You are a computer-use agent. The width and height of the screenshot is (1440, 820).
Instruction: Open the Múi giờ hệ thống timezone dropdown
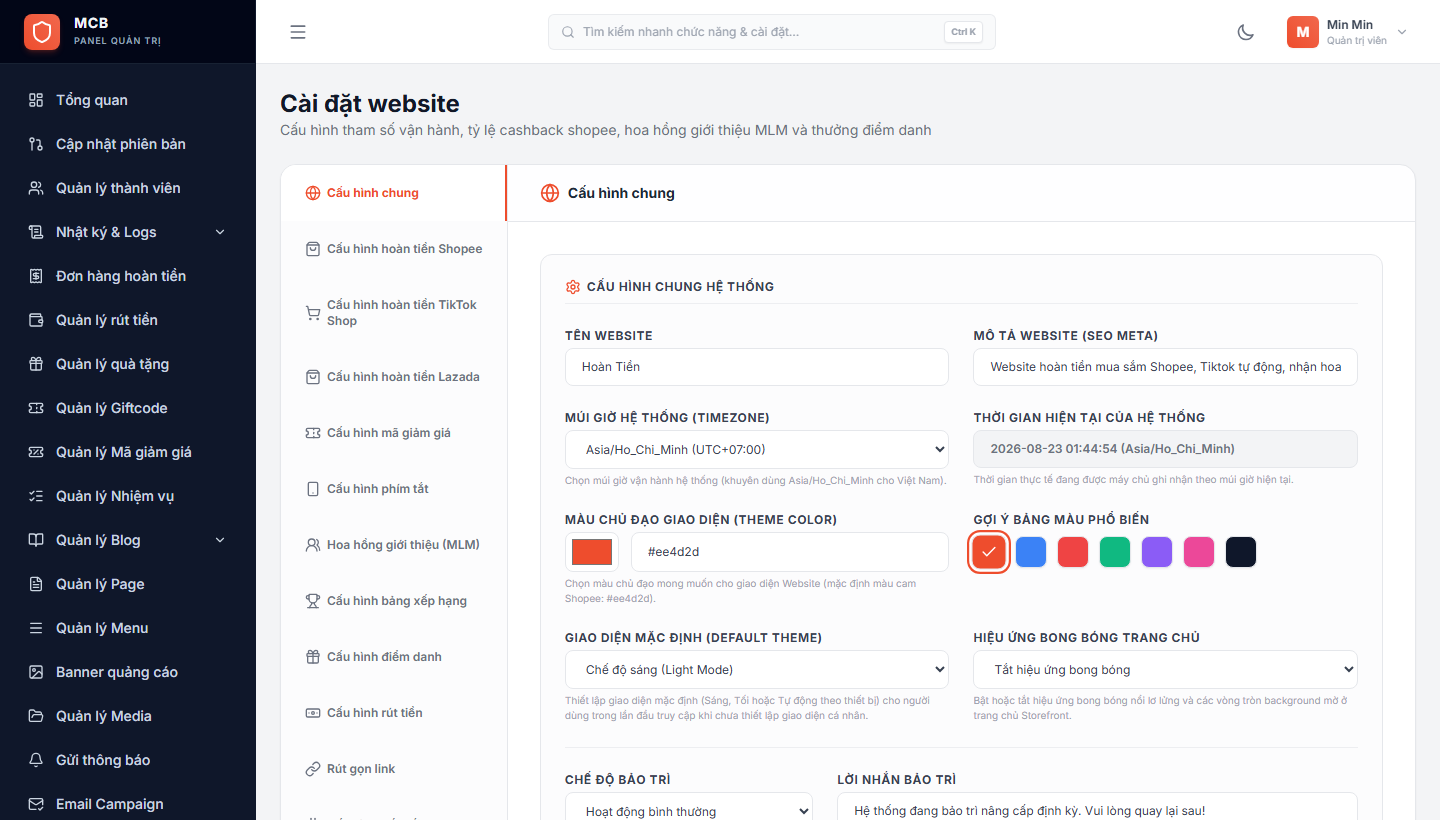tap(757, 449)
